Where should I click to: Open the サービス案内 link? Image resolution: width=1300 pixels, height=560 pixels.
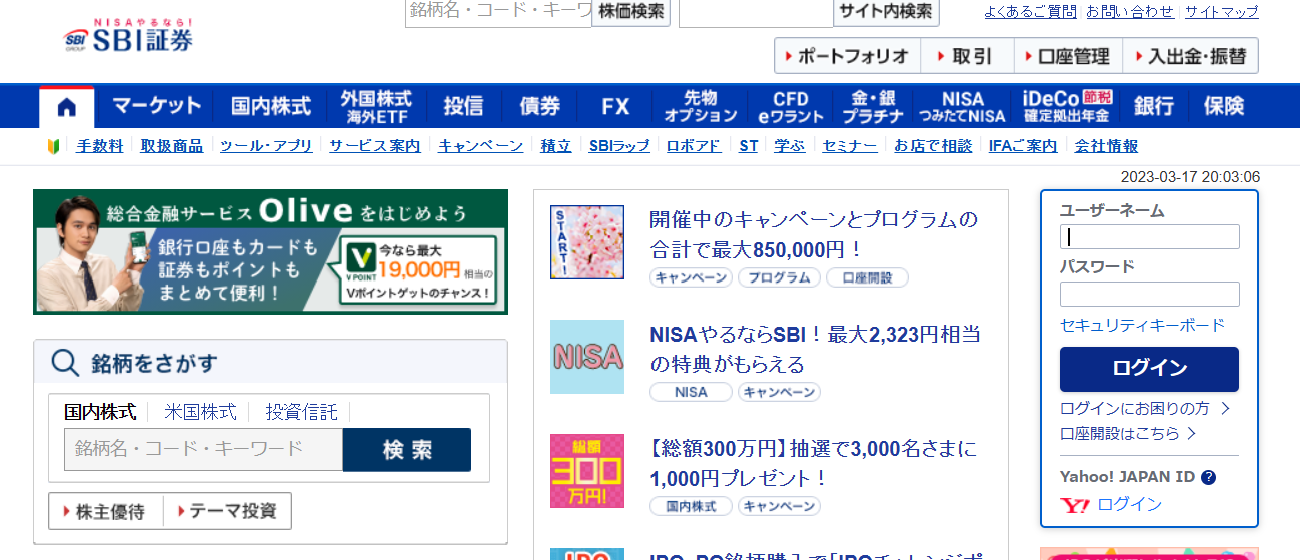[375, 146]
